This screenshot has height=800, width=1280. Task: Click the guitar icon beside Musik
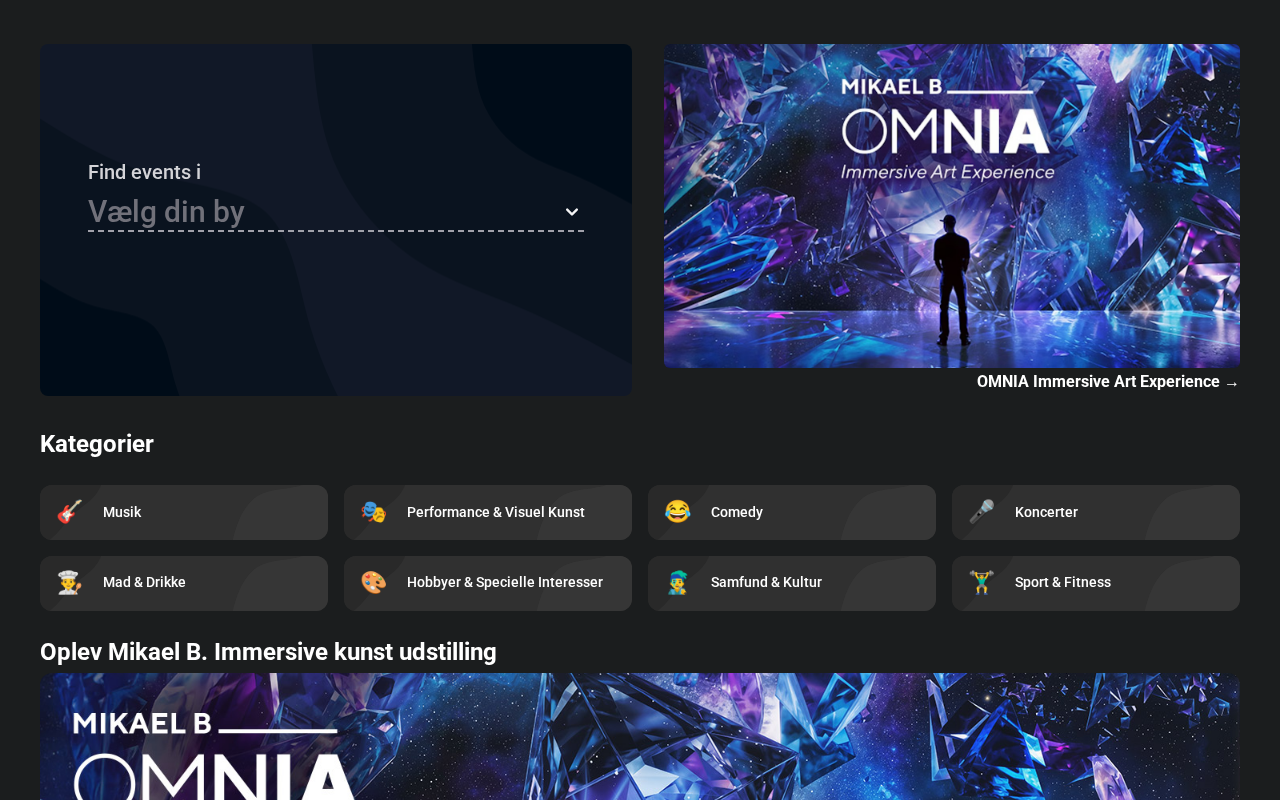(x=69, y=512)
